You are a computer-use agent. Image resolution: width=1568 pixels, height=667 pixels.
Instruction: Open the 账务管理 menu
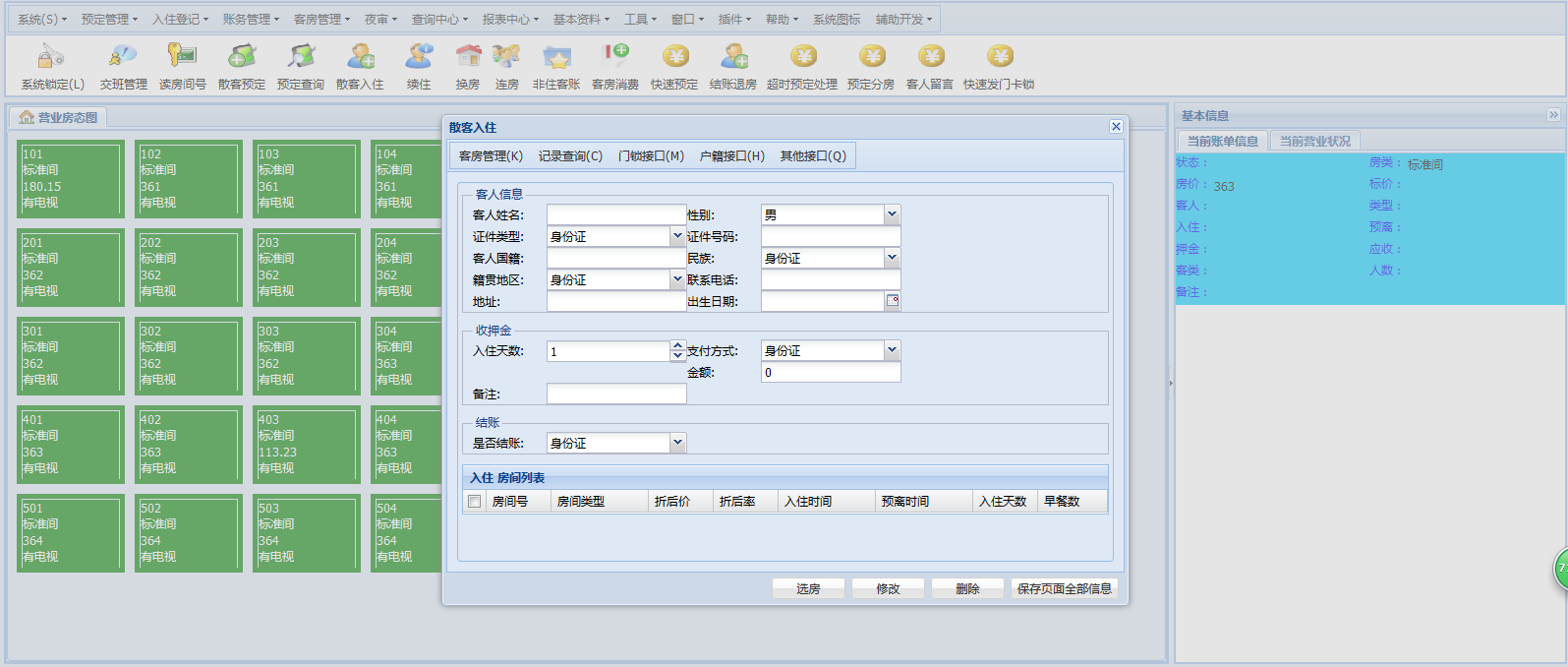tap(251, 19)
